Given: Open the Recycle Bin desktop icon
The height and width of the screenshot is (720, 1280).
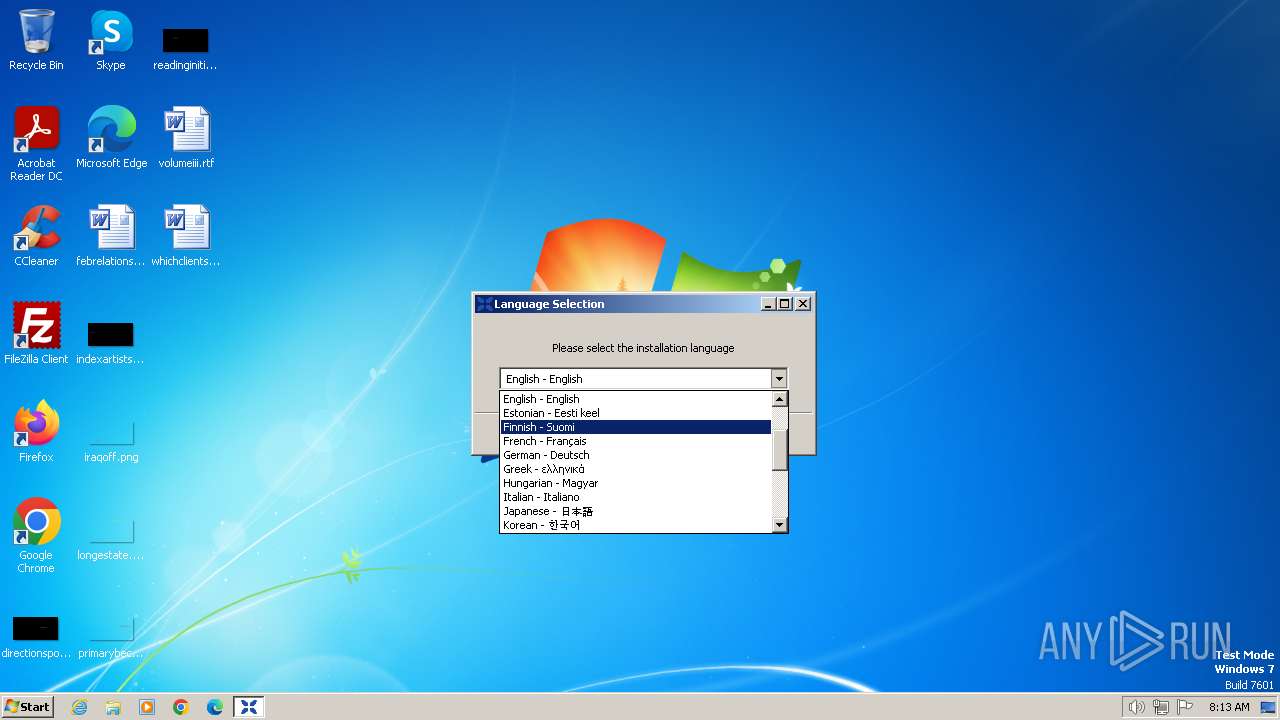Looking at the screenshot, I should 36,40.
